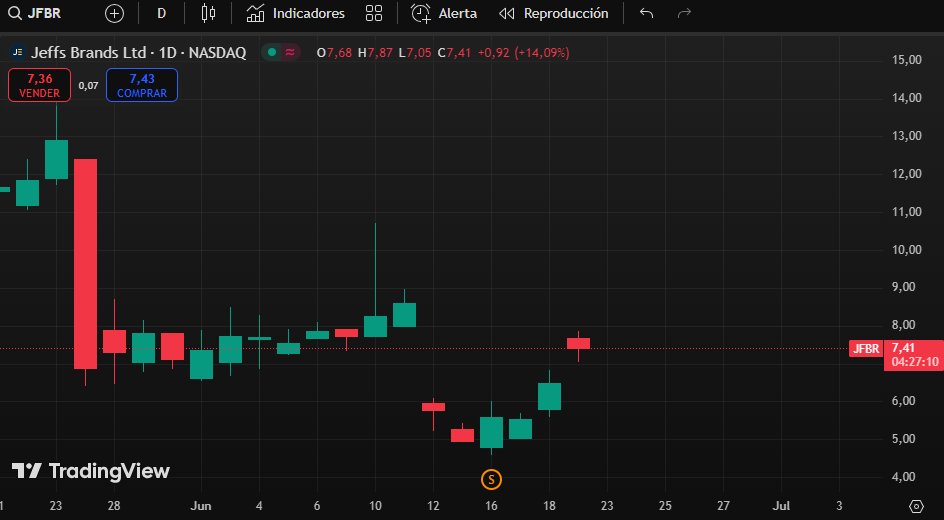Change the candlestick chart type
The image size is (944, 520).
click(x=208, y=13)
